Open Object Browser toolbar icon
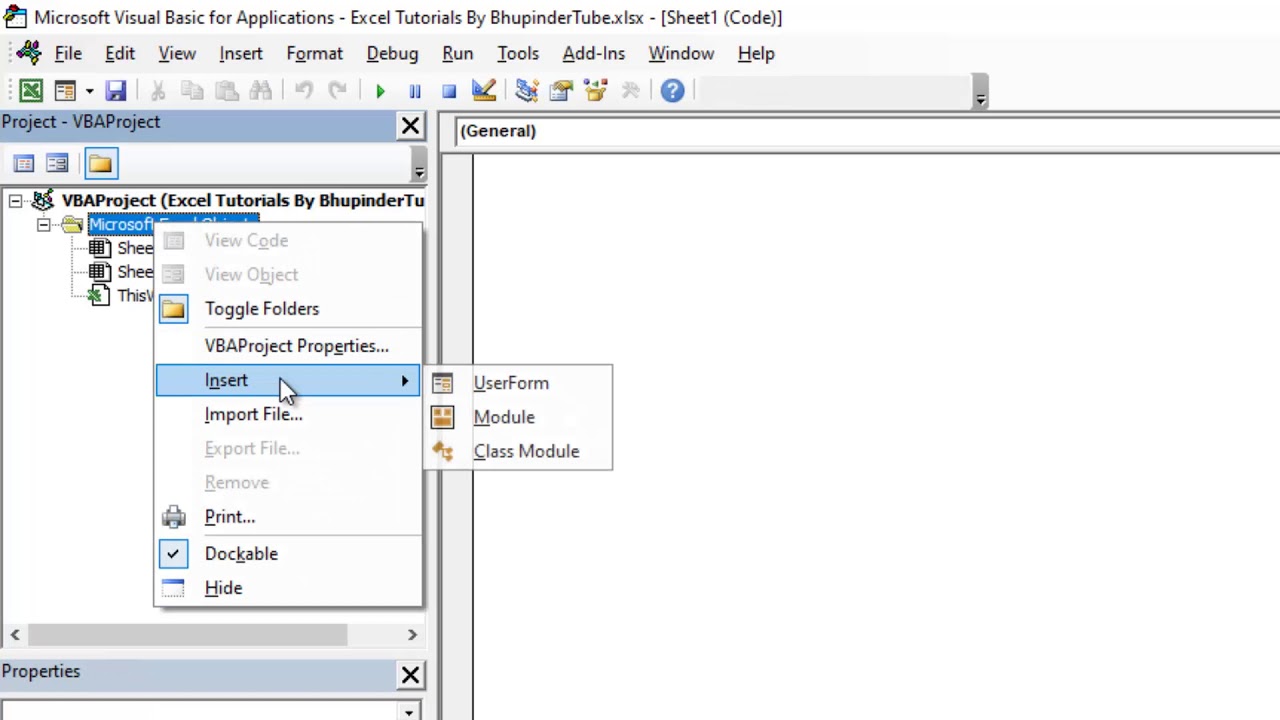The width and height of the screenshot is (1280, 720). click(596, 91)
